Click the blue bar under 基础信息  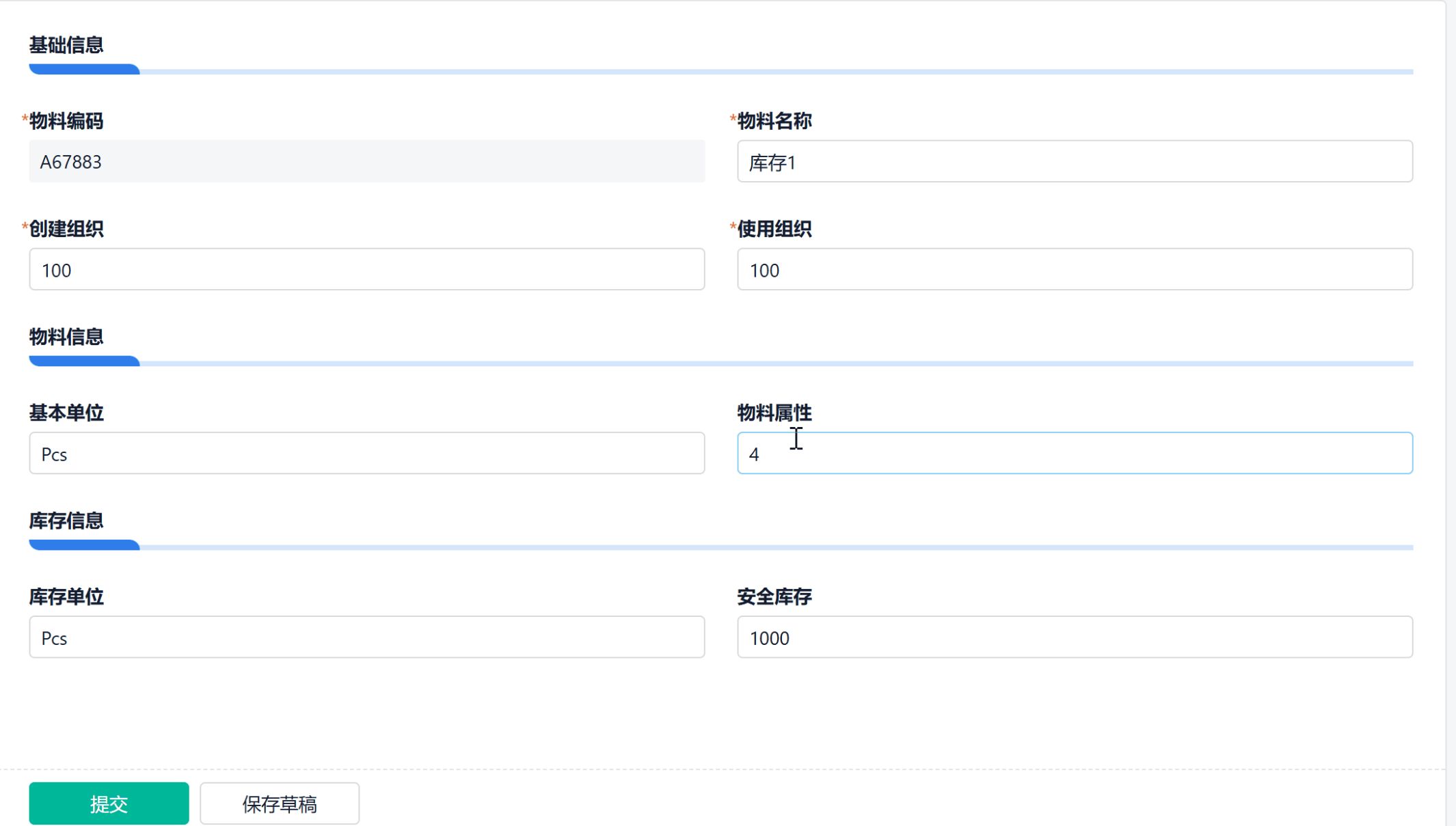pos(84,70)
